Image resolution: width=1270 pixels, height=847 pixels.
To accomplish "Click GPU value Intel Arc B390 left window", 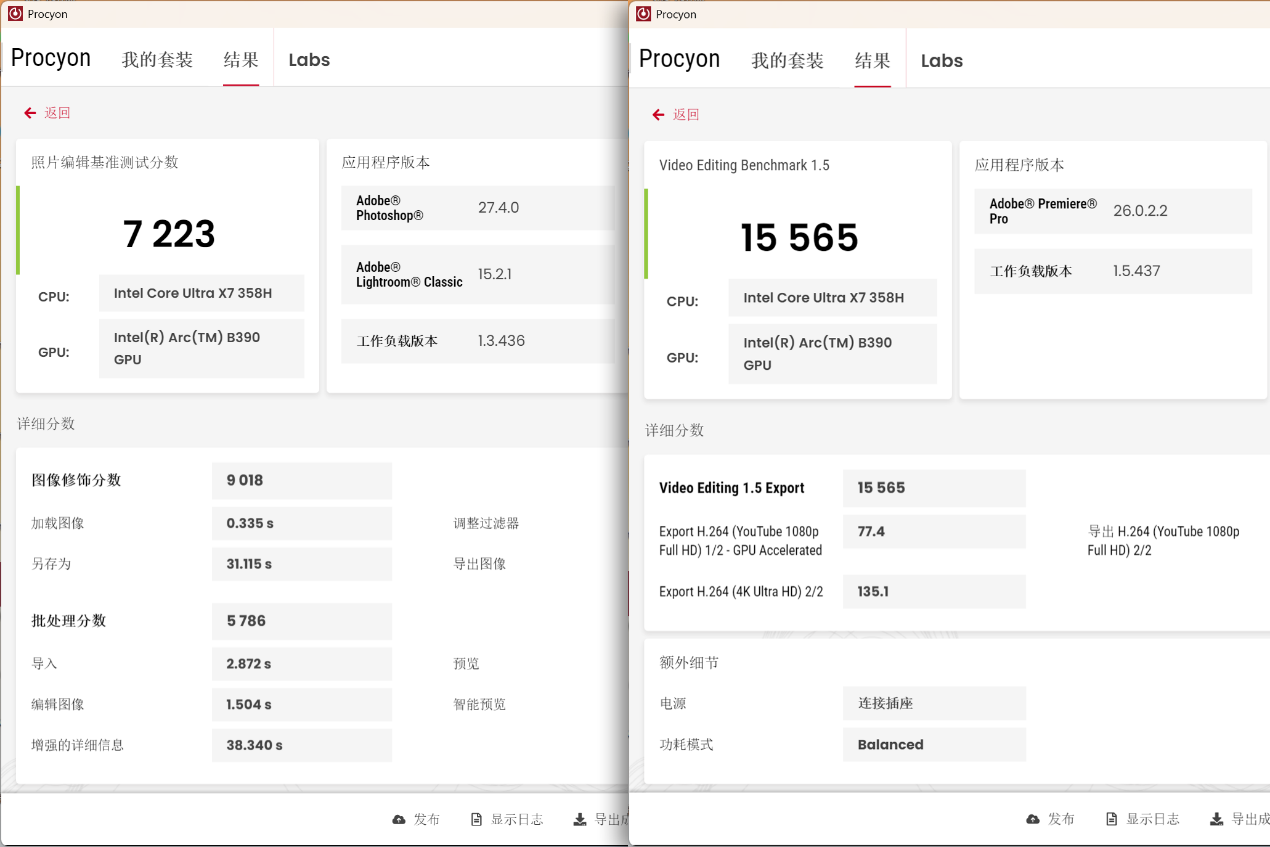I will 201,348.
